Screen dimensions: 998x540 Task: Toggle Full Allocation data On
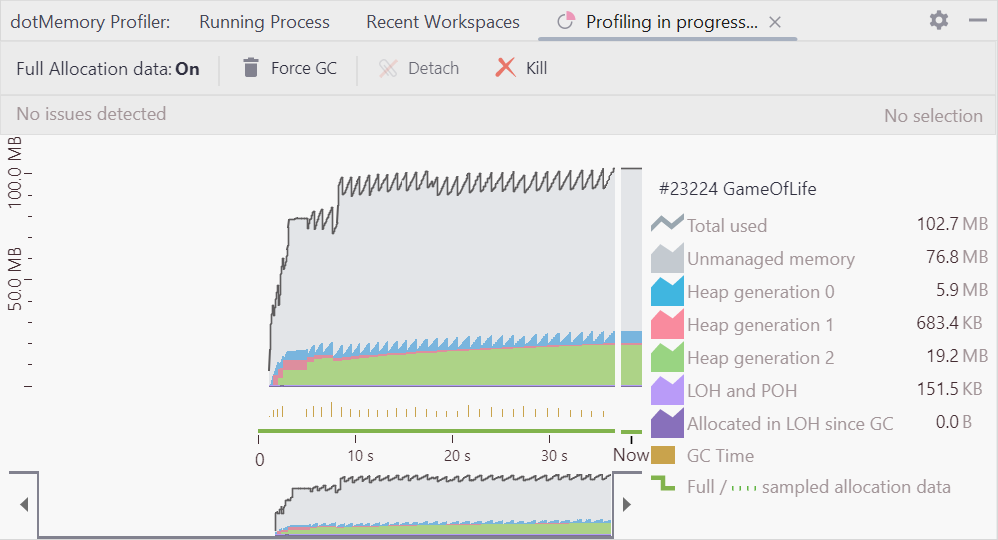[187, 69]
